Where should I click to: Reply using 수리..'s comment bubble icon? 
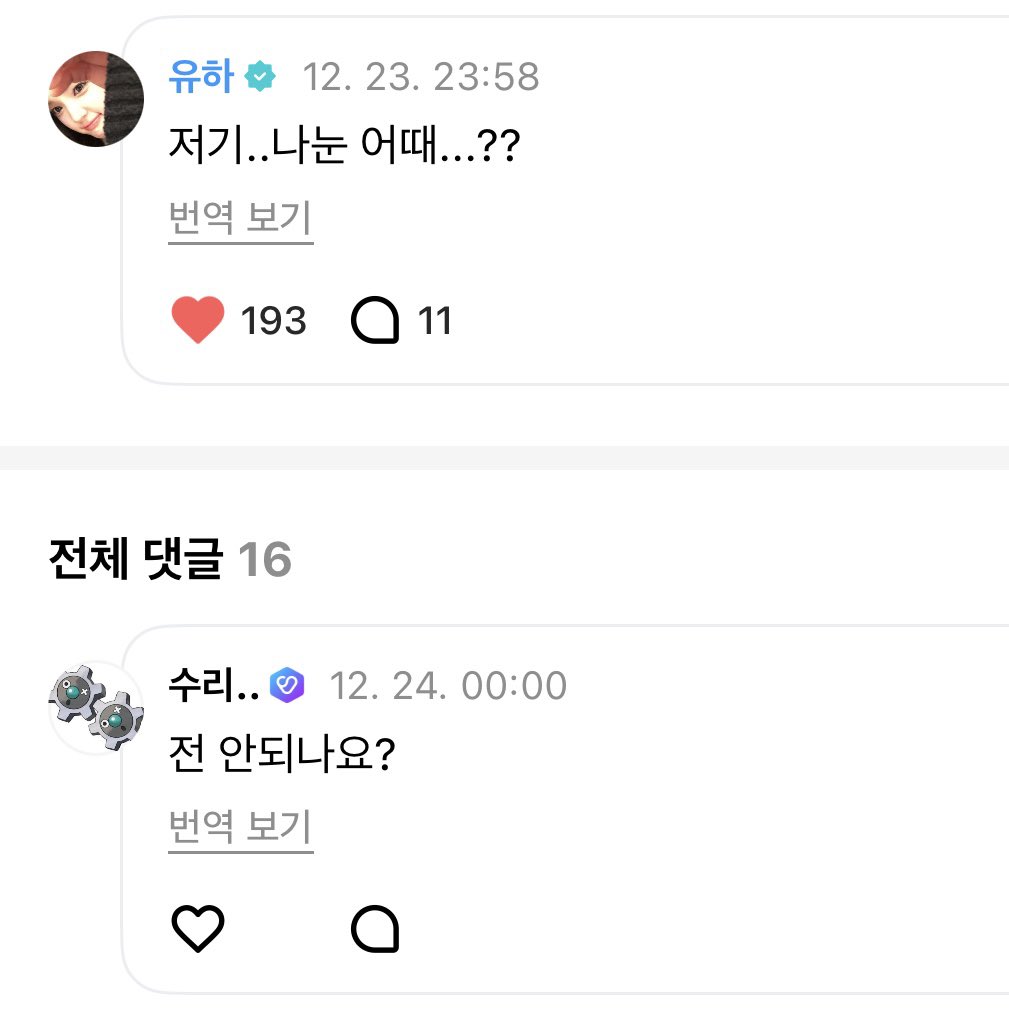[375, 931]
